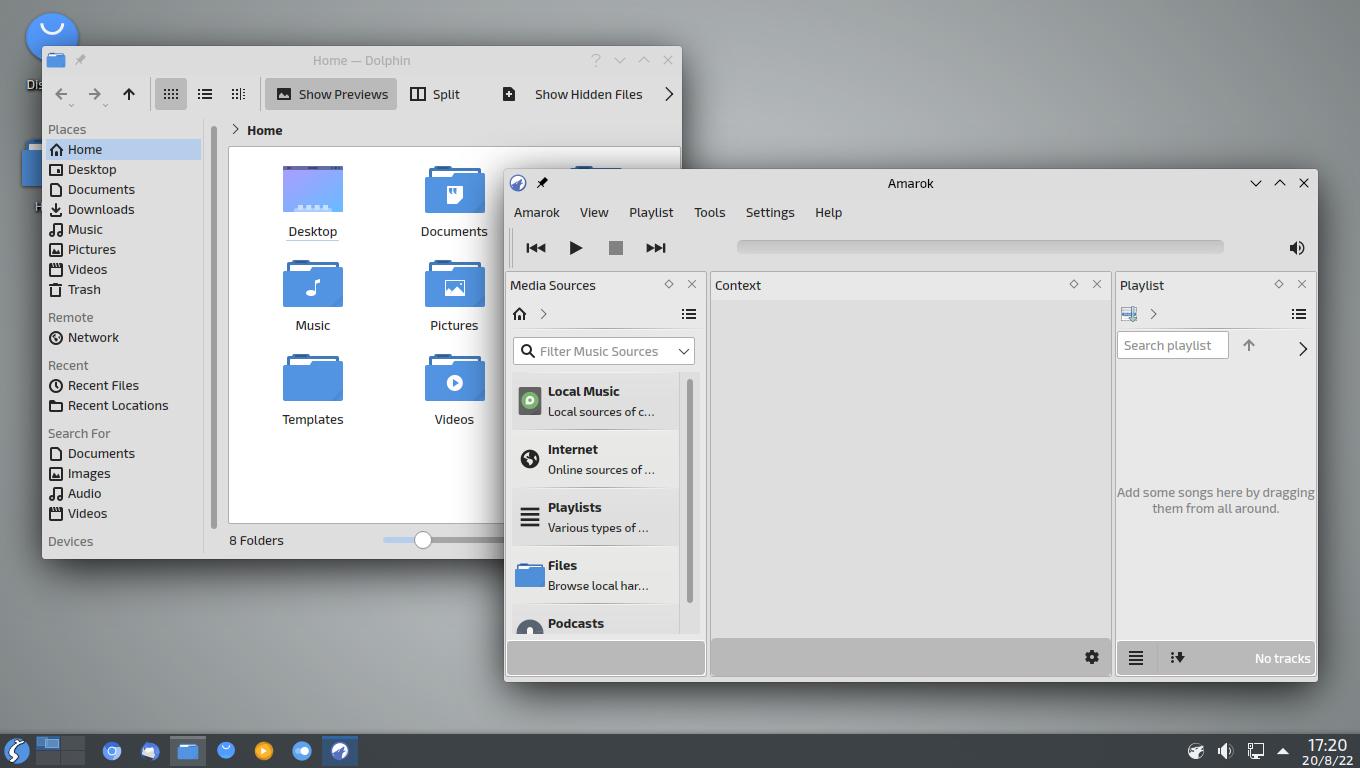Click the playlist track progression icon
This screenshot has width=1360, height=768.
[1177, 658]
